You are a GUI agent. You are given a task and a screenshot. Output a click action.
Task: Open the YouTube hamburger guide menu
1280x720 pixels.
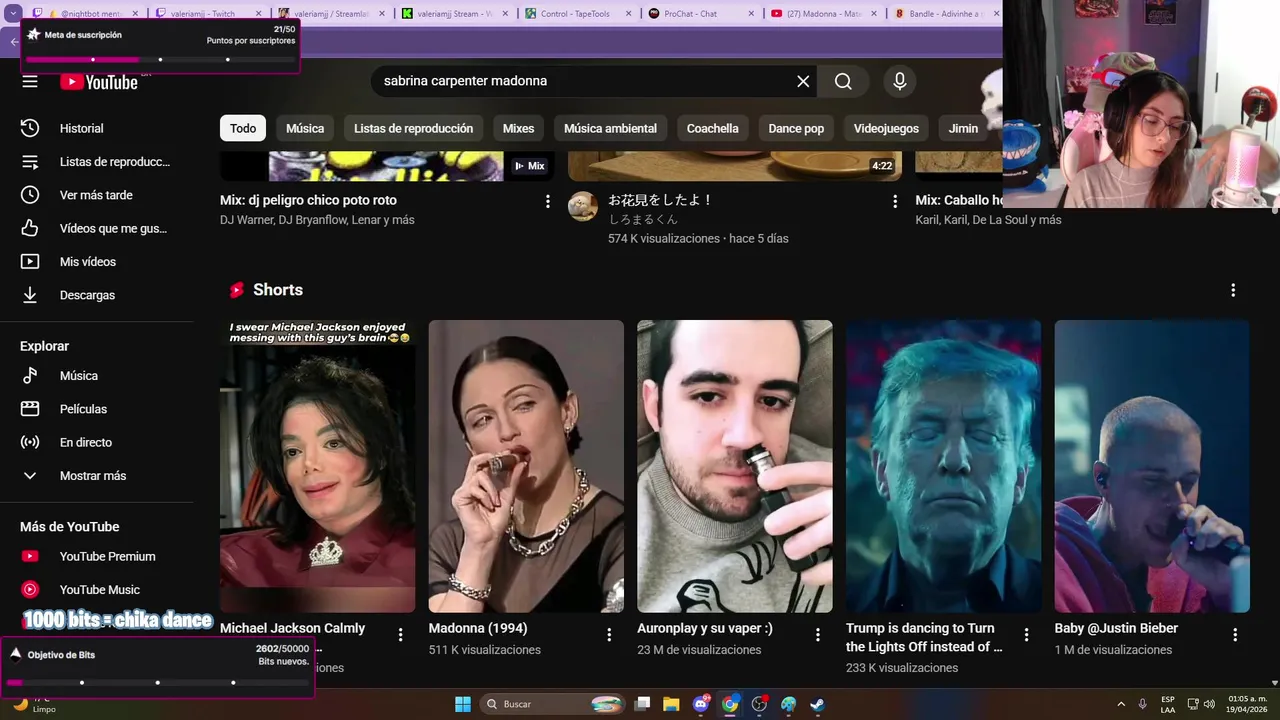[x=30, y=81]
